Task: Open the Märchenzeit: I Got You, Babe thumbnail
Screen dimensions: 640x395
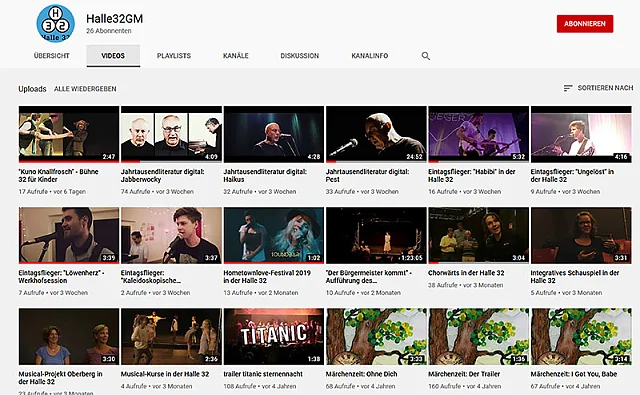Action: 581,337
